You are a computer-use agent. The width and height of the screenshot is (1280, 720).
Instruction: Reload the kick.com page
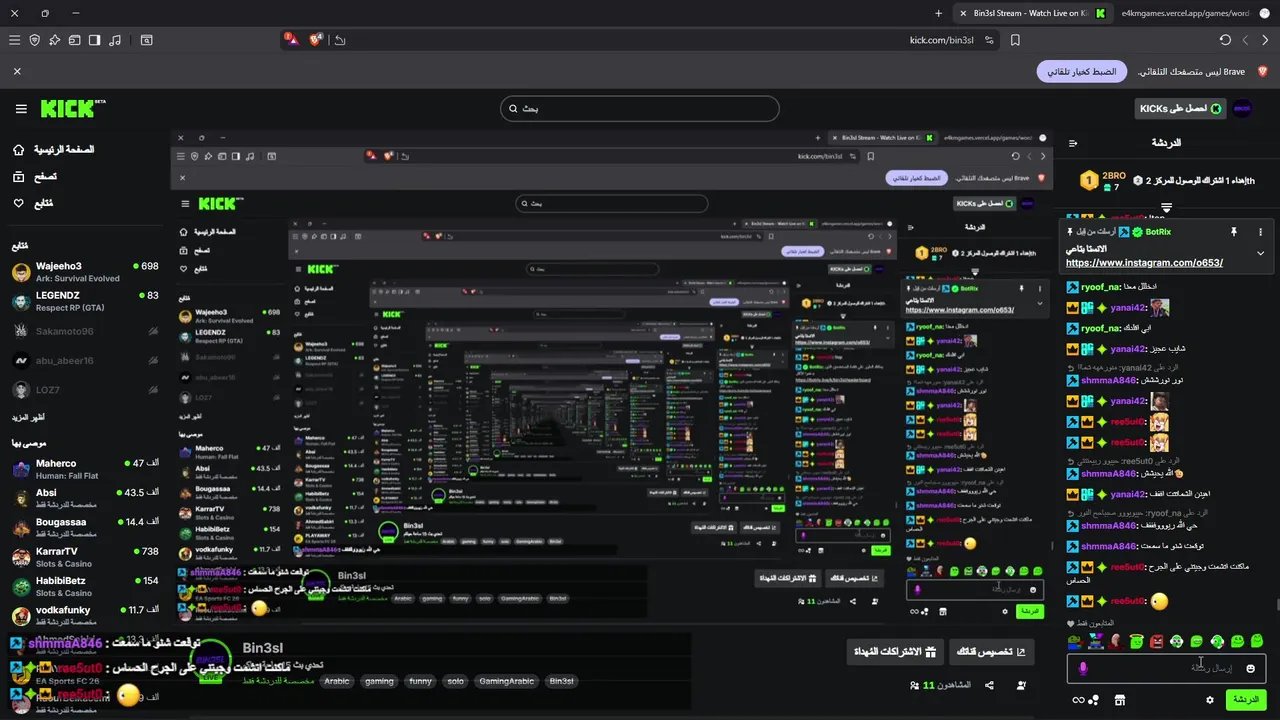point(1225,40)
